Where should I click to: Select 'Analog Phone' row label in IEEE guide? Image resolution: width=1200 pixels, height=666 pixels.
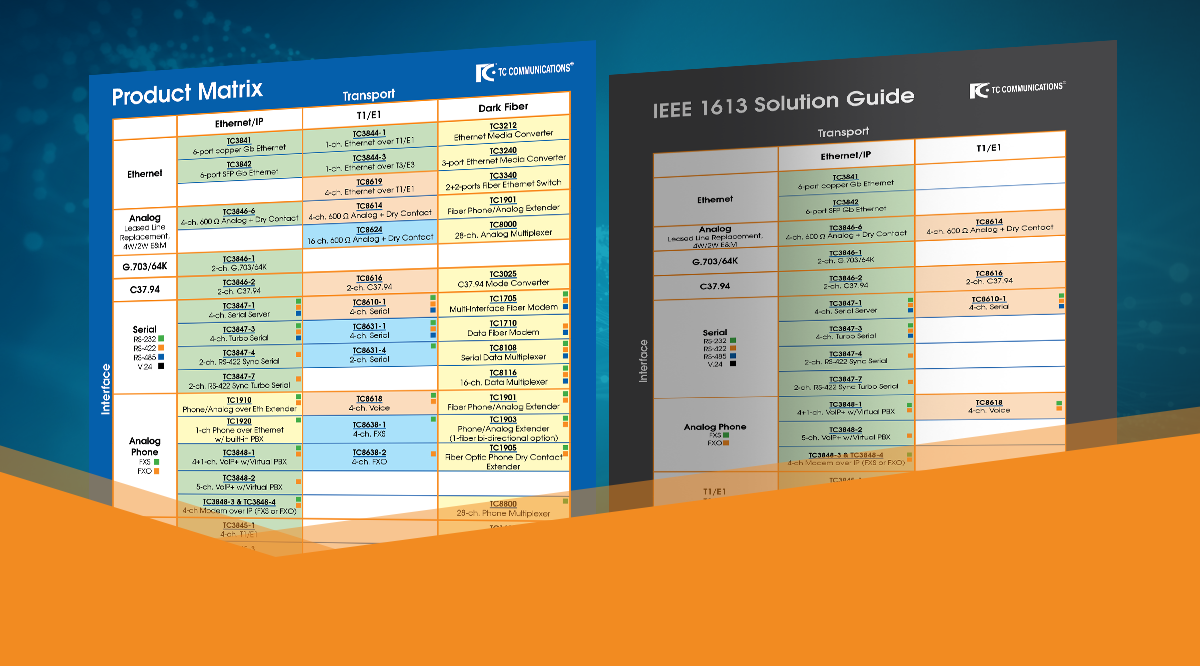tap(715, 427)
